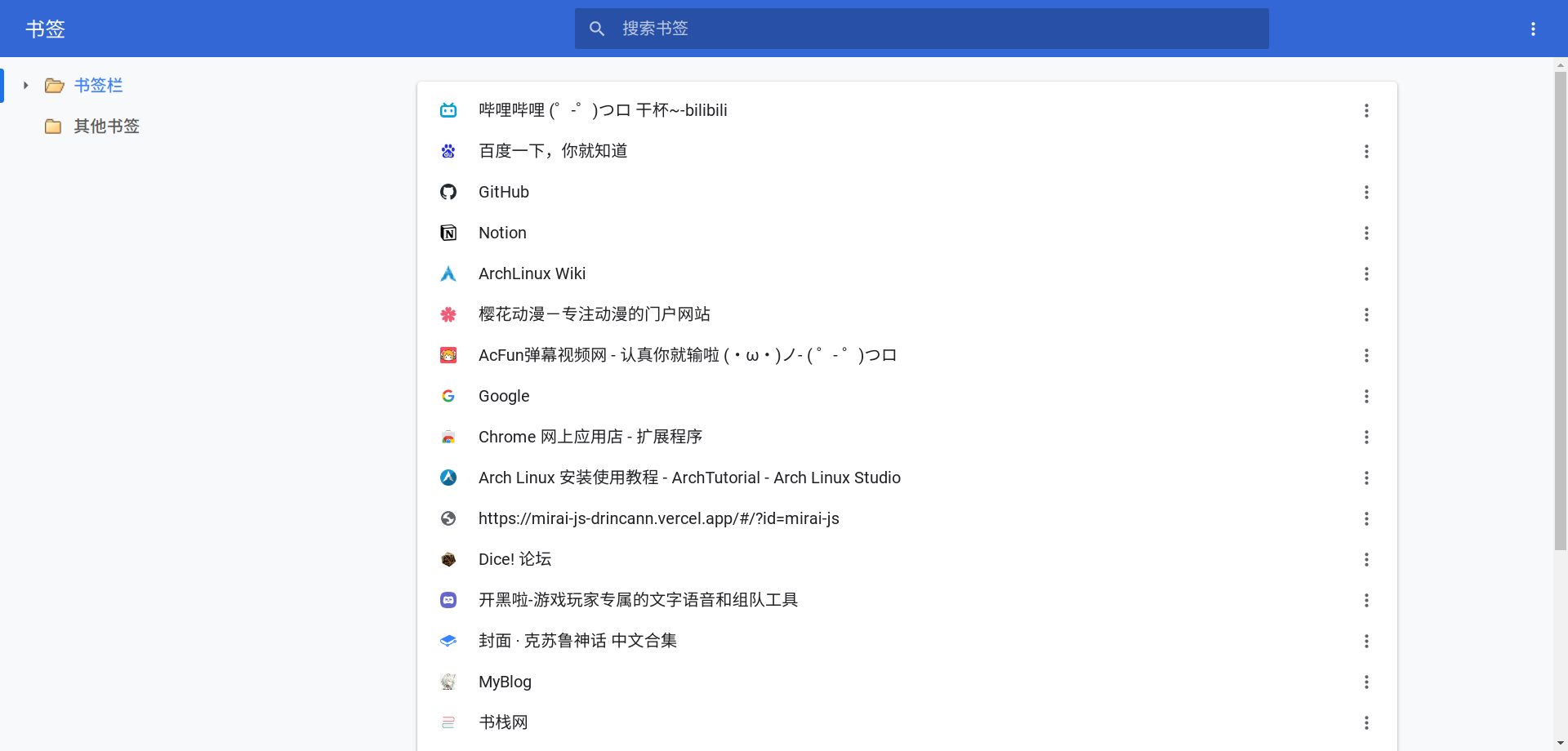
Task: Click the Google G favicon
Action: [448, 396]
